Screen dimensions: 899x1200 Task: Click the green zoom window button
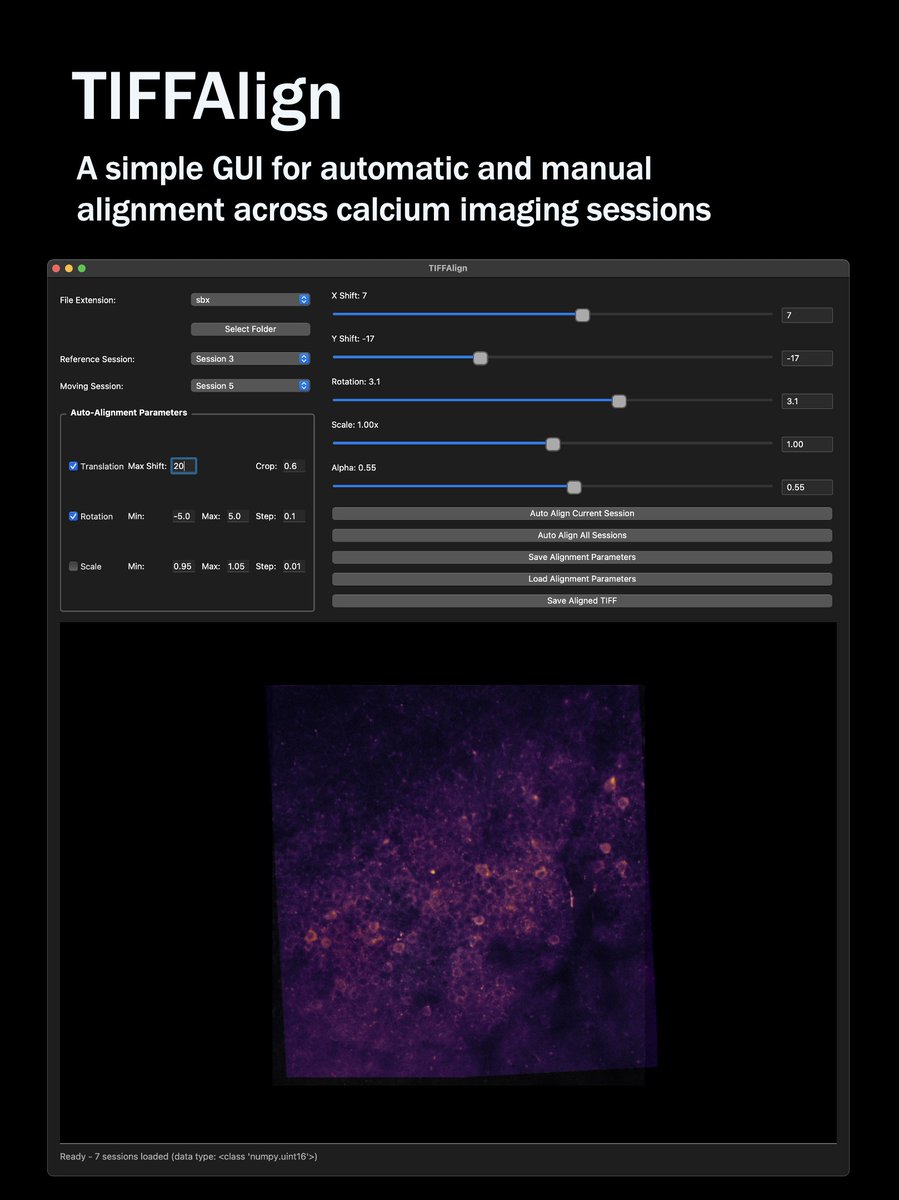pyautogui.click(x=82, y=268)
